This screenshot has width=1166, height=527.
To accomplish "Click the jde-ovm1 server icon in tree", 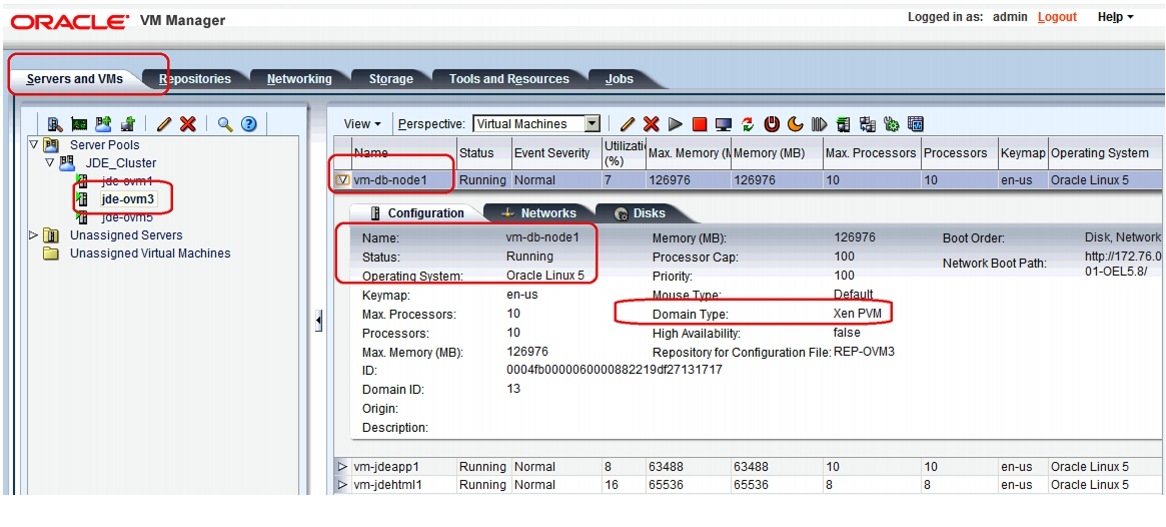I will pos(83,181).
